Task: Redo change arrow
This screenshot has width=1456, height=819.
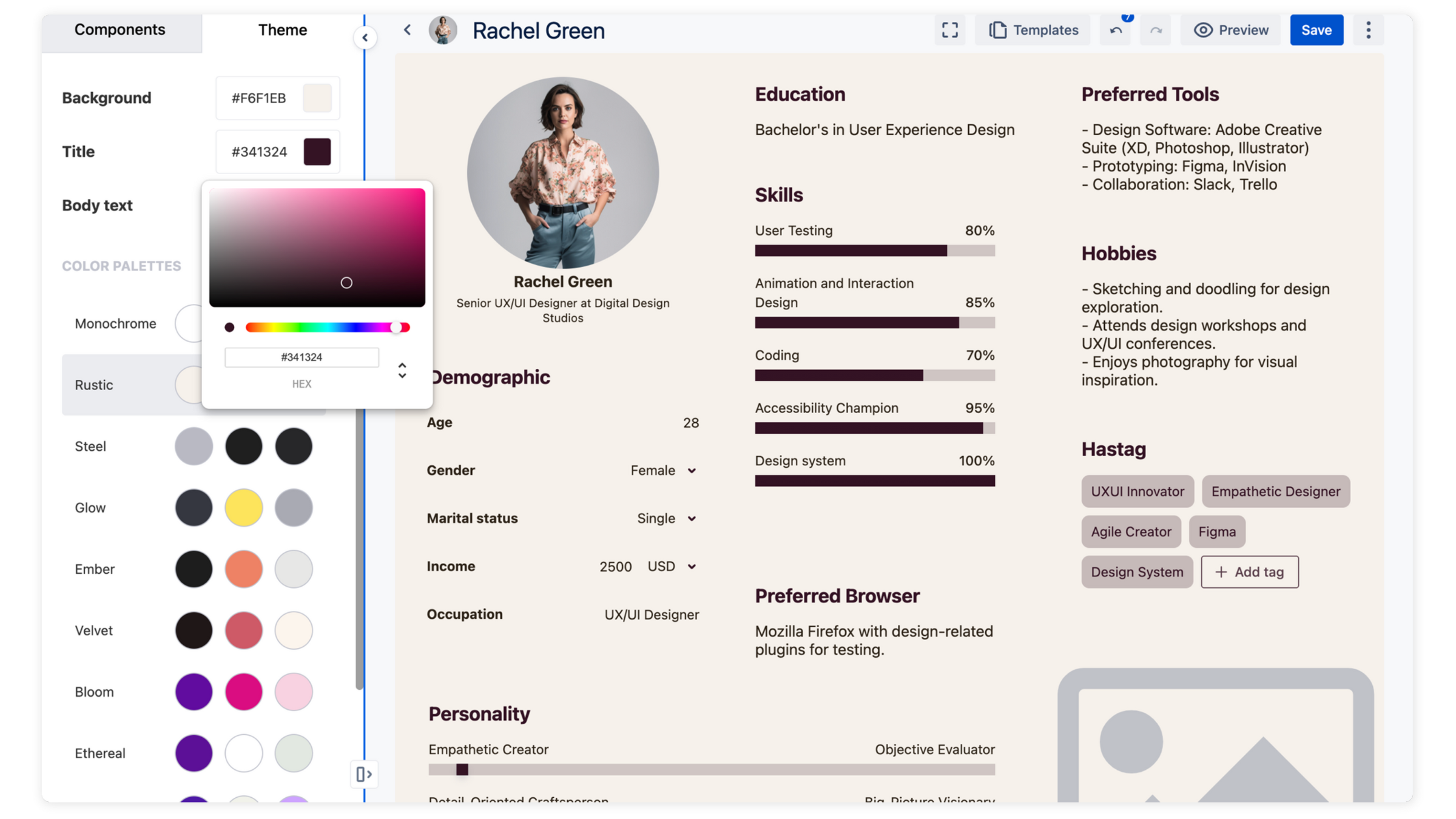Action: (x=1156, y=30)
